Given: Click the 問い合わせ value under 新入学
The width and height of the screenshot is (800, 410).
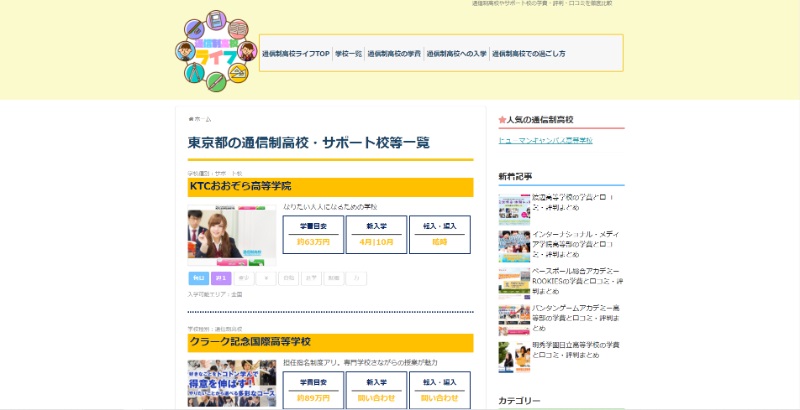Looking at the screenshot, I should (377, 398).
